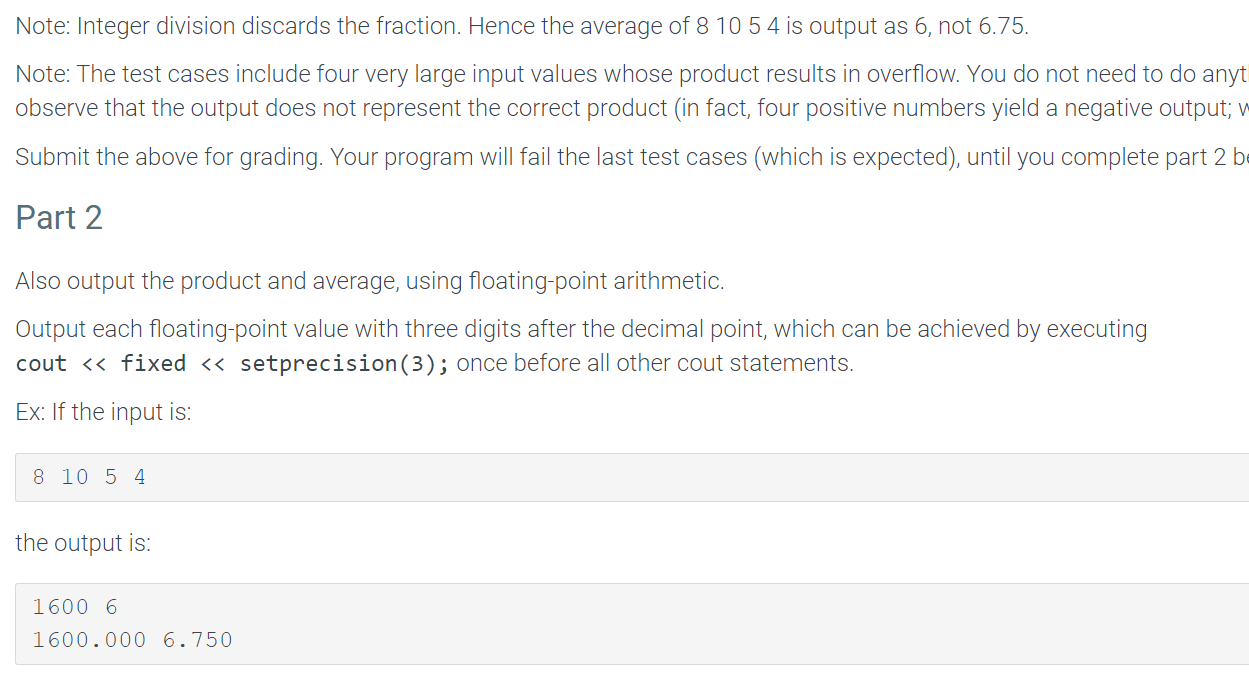The image size is (1249, 680).
Task: Click the "Also output the product and average" line
Action: coord(370,282)
